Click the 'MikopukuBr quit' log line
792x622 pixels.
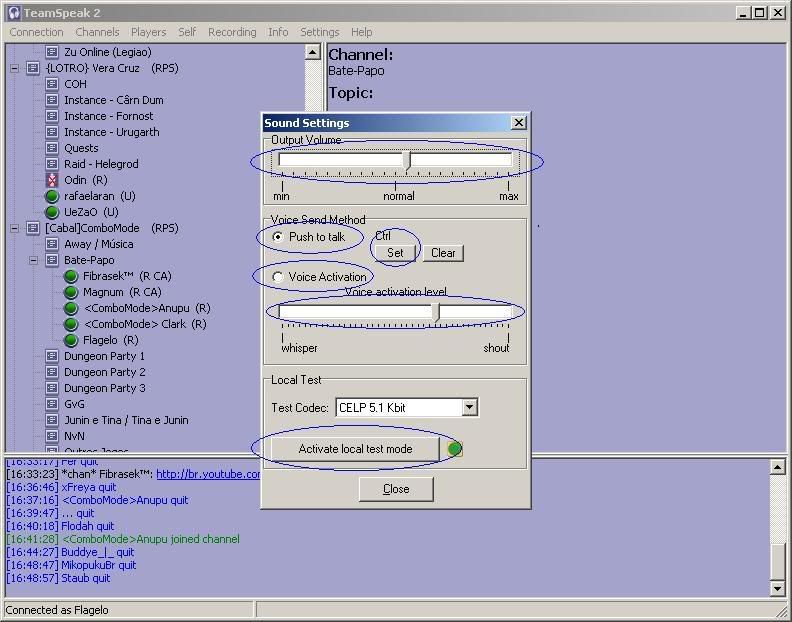(71, 565)
